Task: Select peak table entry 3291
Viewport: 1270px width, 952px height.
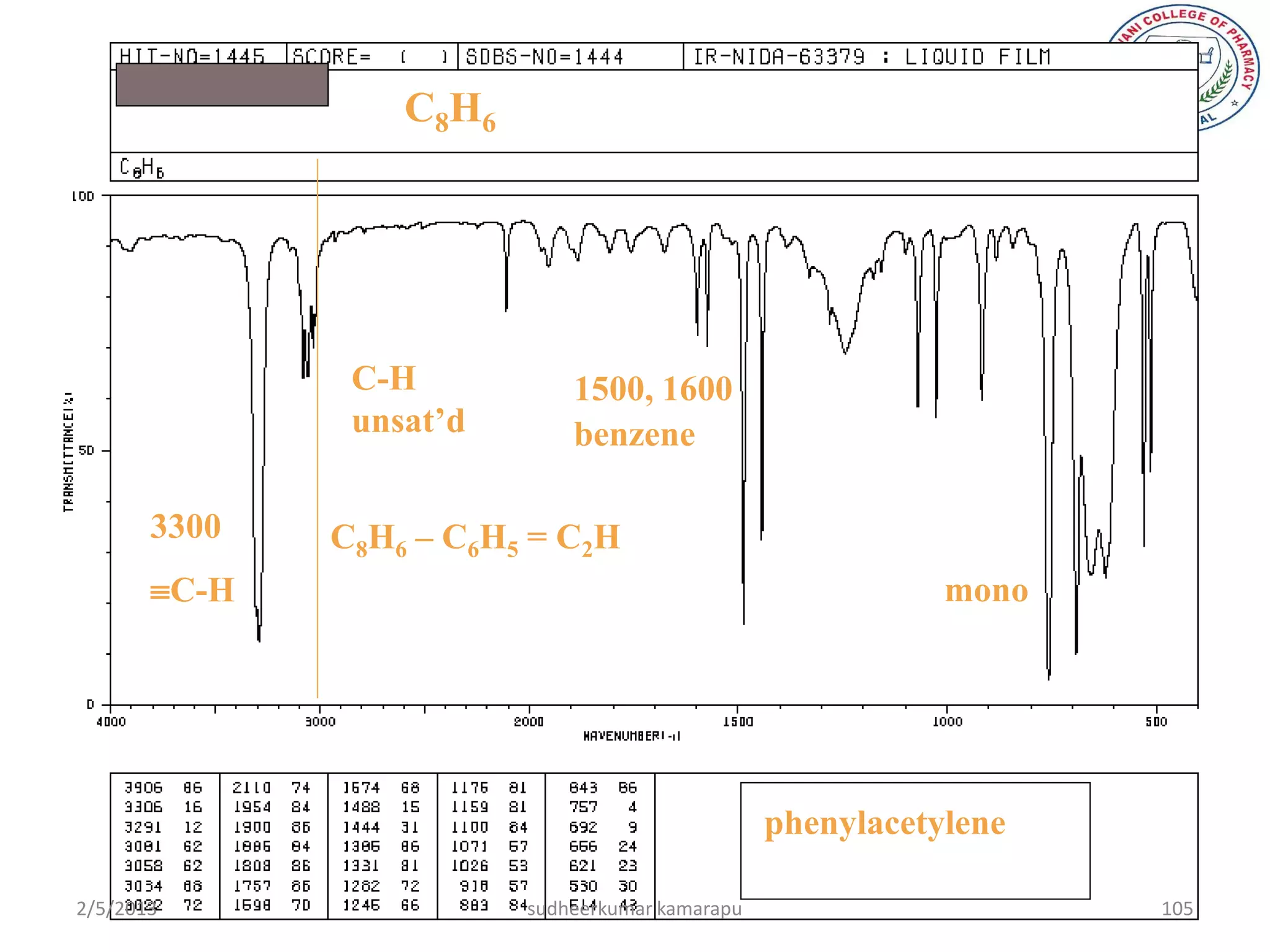Action: (x=143, y=827)
